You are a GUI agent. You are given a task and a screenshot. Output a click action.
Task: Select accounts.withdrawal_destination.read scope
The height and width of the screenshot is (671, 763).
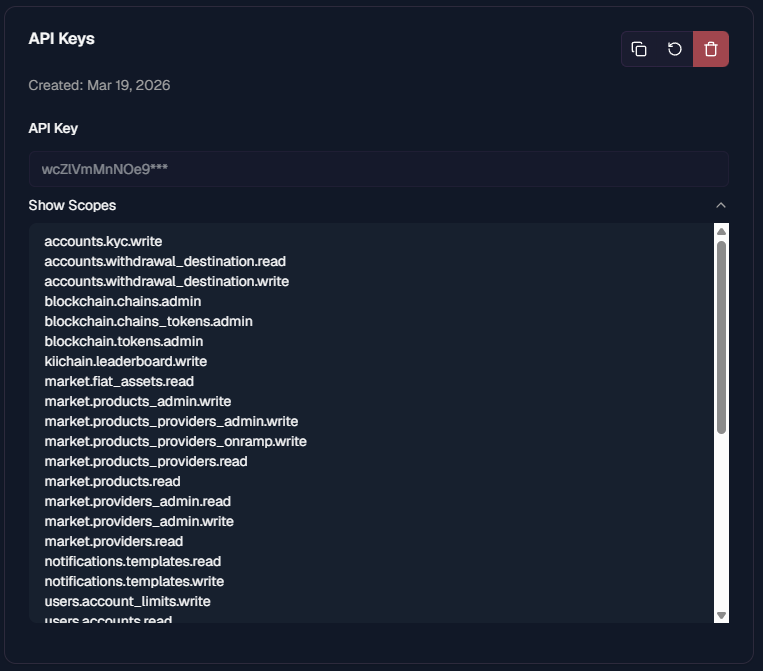pyautogui.click(x=165, y=261)
